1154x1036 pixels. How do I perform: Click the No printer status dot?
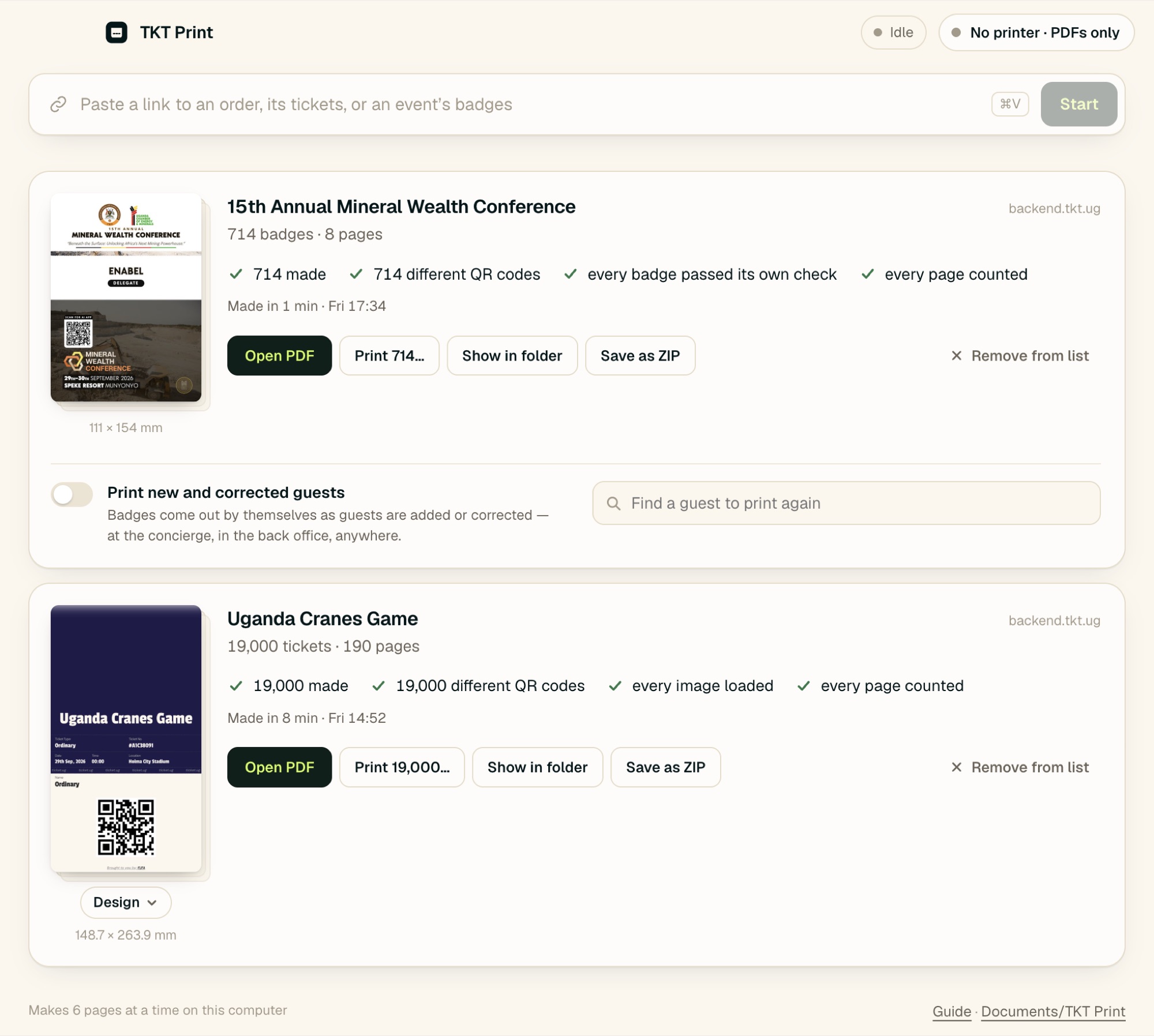coord(956,32)
